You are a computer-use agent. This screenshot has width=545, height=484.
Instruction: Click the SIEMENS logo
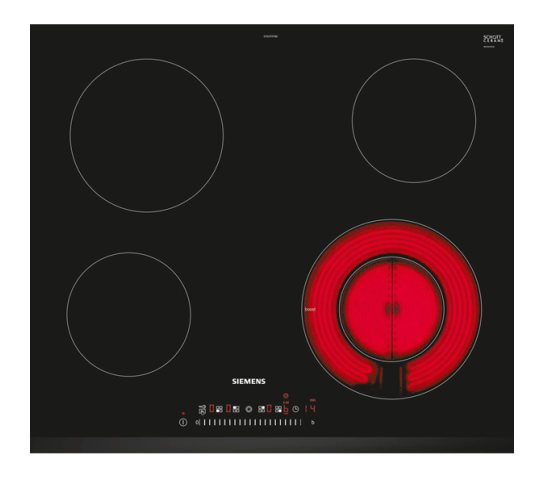pyautogui.click(x=249, y=381)
